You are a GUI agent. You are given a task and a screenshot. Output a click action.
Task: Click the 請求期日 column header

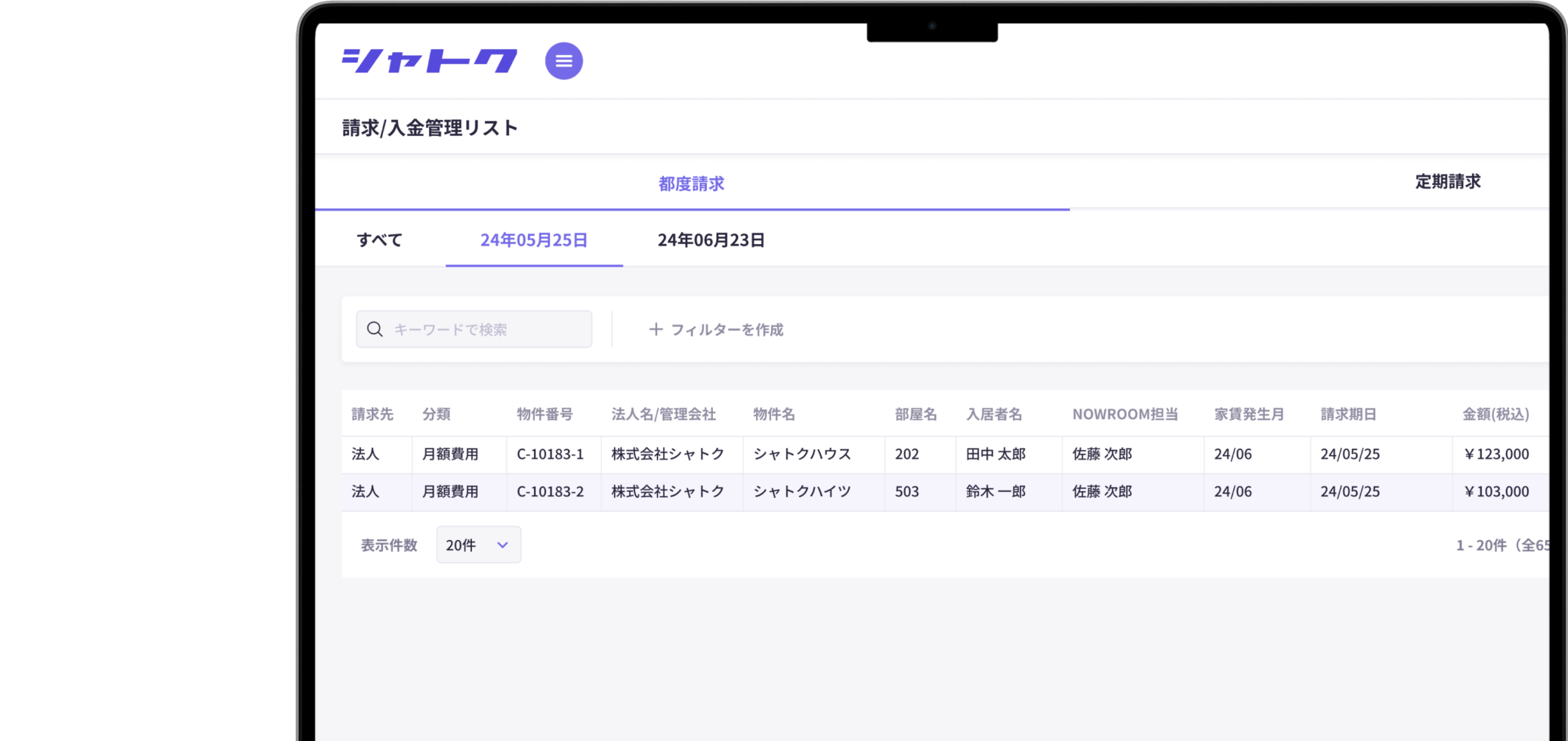coord(1348,414)
